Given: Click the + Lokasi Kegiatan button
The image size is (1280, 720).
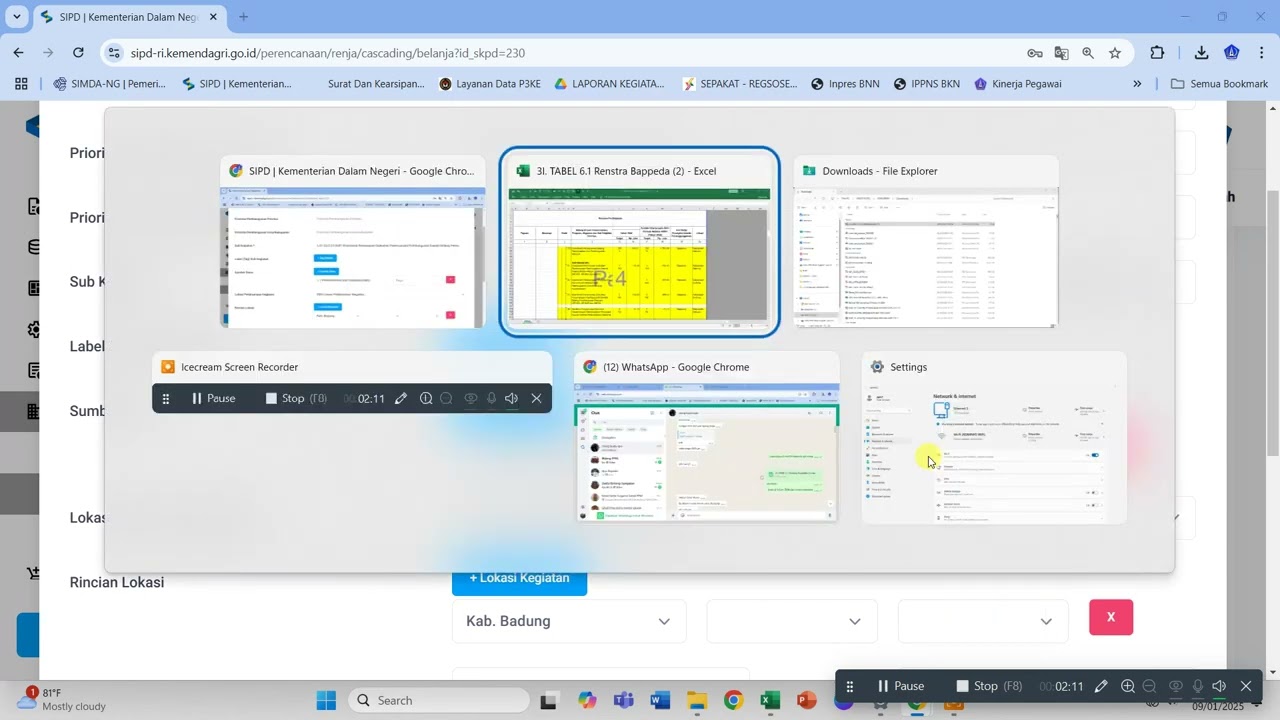Looking at the screenshot, I should tap(519, 579).
